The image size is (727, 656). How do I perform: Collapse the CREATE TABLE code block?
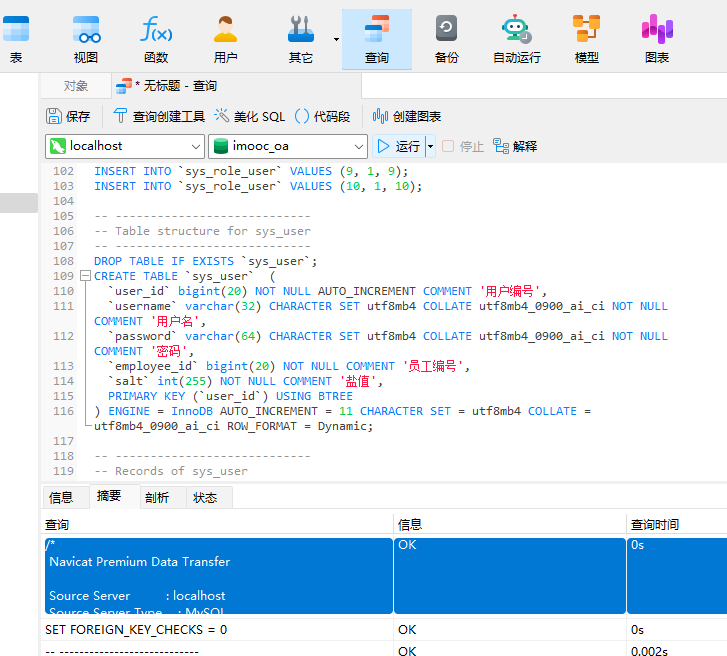point(86,276)
